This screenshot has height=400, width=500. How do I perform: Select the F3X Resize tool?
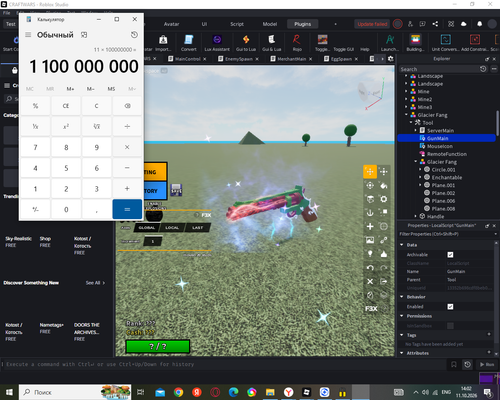point(384,172)
